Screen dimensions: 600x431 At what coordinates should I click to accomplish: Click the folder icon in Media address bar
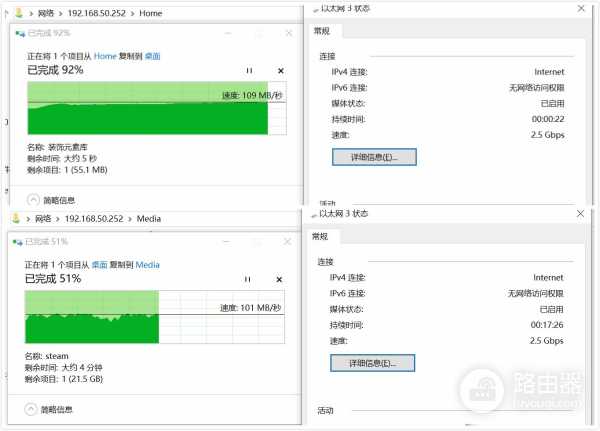[x=16, y=218]
